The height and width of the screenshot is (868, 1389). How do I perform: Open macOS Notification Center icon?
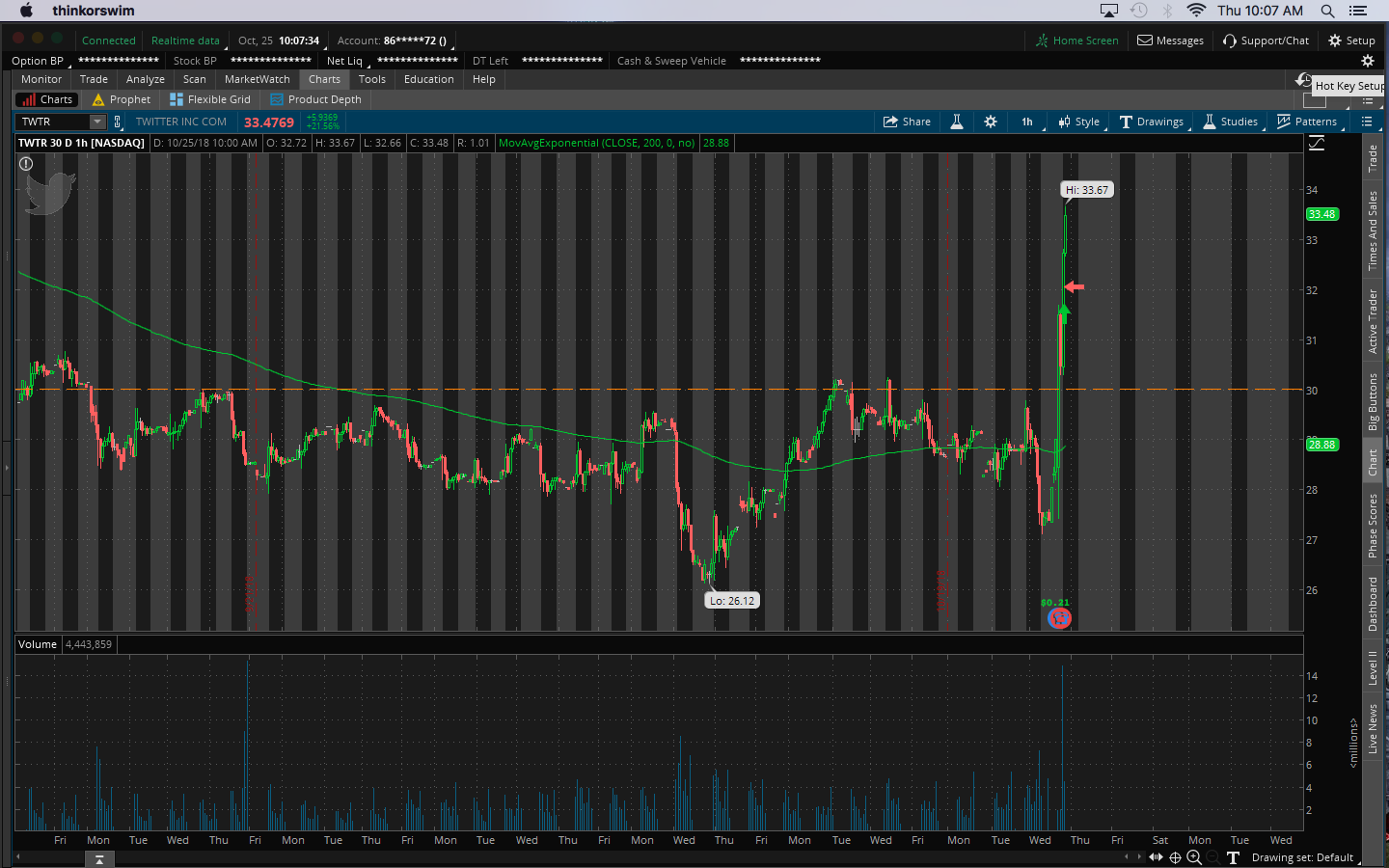tap(1358, 11)
